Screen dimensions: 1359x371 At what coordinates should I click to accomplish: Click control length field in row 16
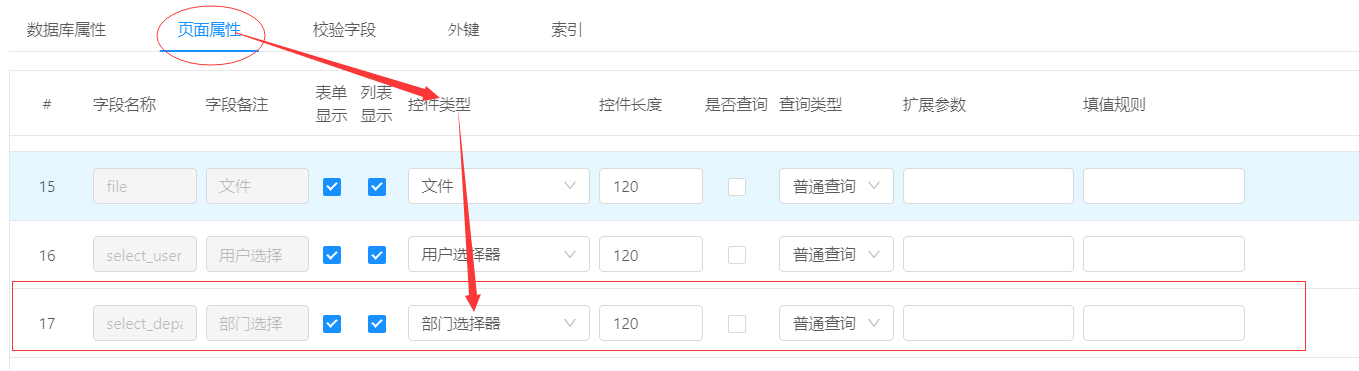click(651, 255)
